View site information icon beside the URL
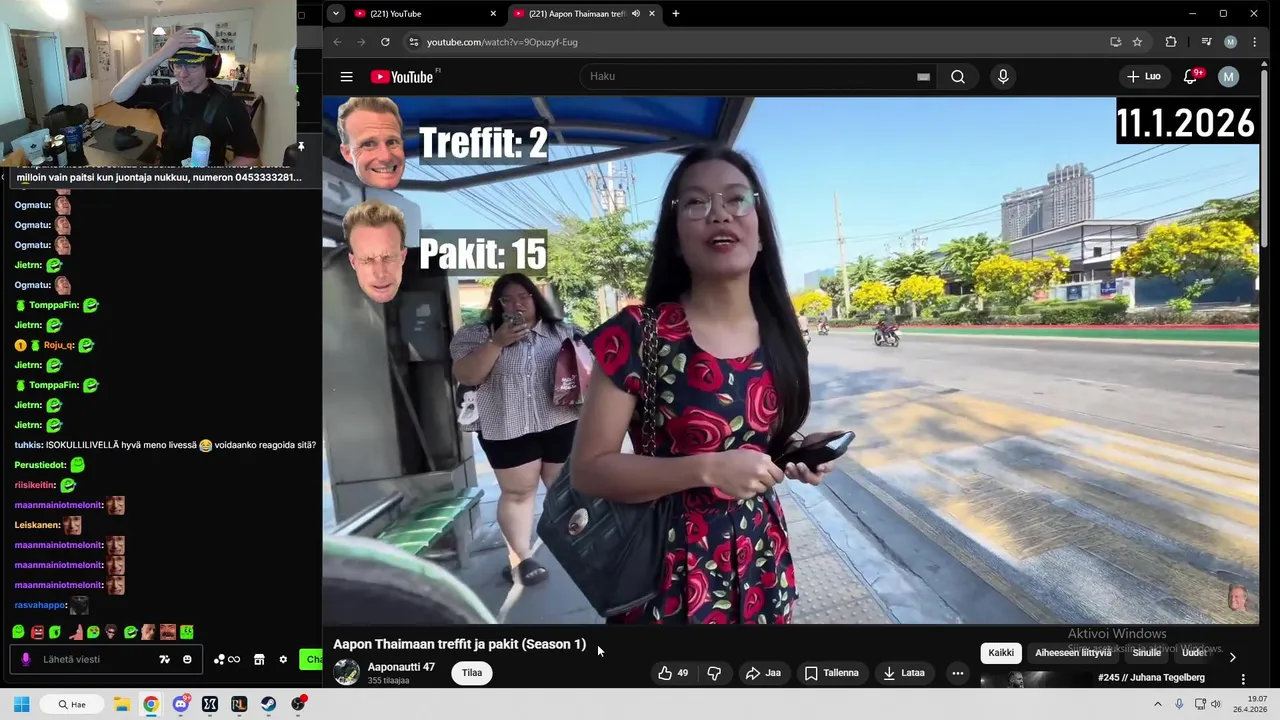 (x=413, y=42)
